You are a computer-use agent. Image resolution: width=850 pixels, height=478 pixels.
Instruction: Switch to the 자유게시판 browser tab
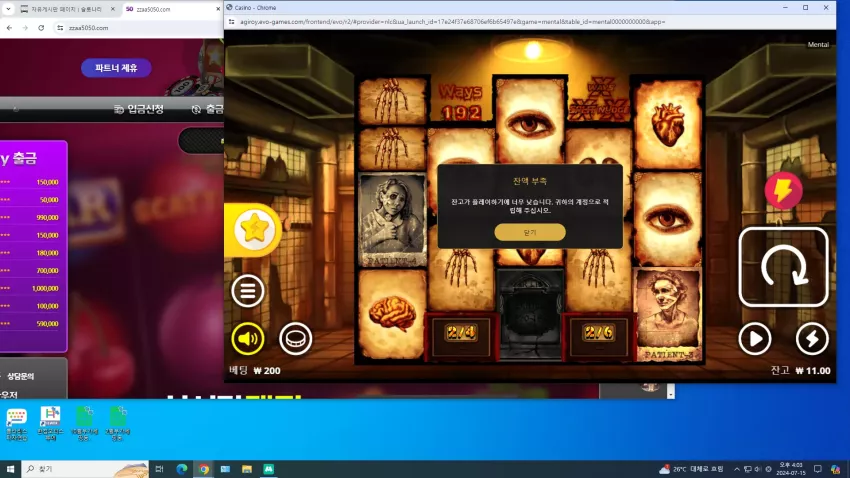[x=67, y=9]
